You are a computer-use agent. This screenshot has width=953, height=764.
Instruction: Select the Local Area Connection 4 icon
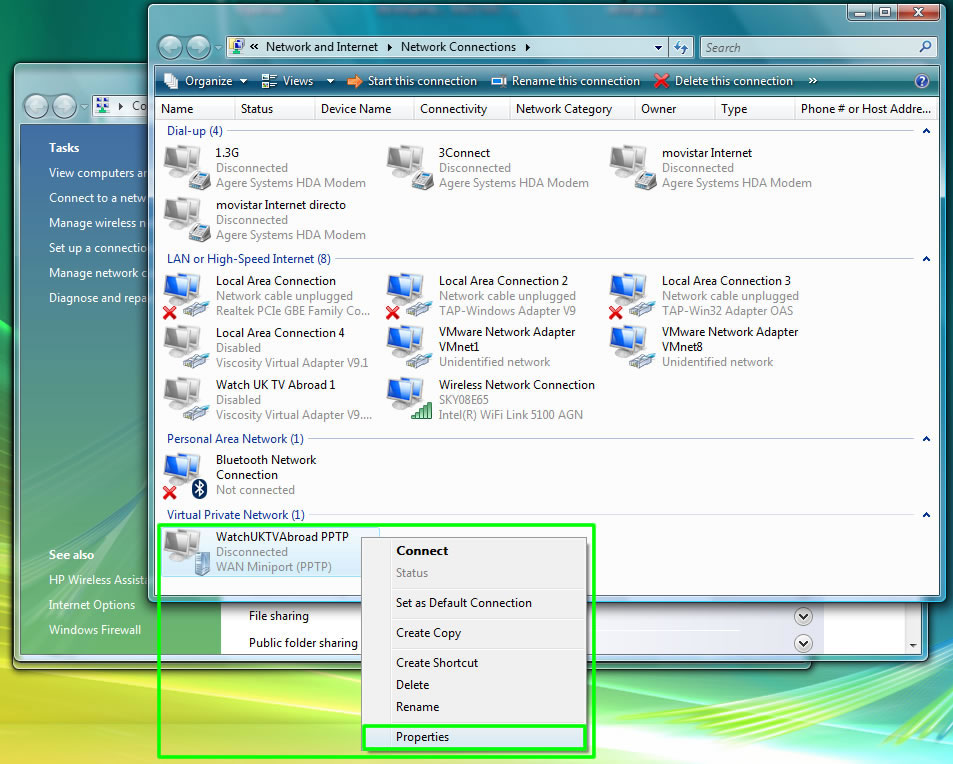pyautogui.click(x=187, y=348)
